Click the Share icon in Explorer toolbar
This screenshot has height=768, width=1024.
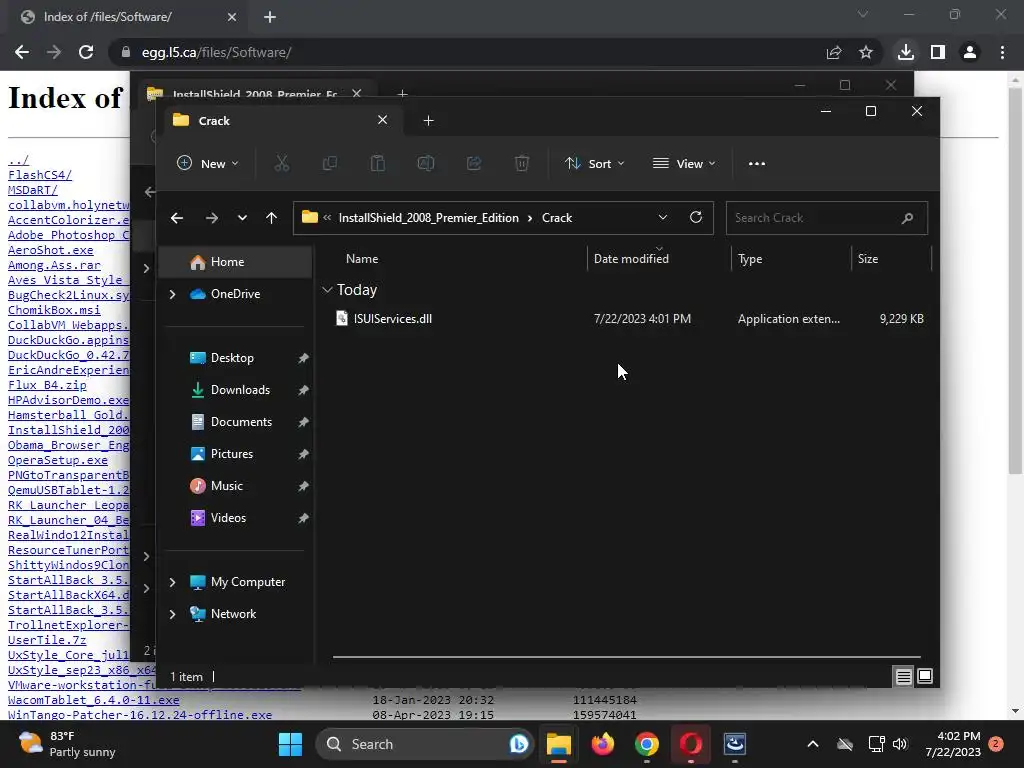coord(474,163)
